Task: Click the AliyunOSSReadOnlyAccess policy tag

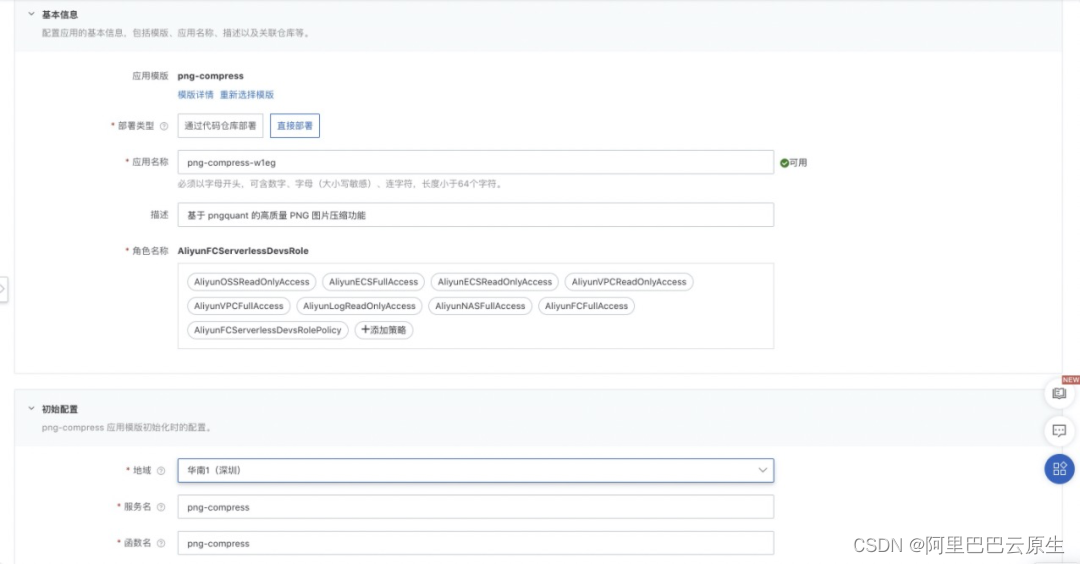Action: point(251,282)
